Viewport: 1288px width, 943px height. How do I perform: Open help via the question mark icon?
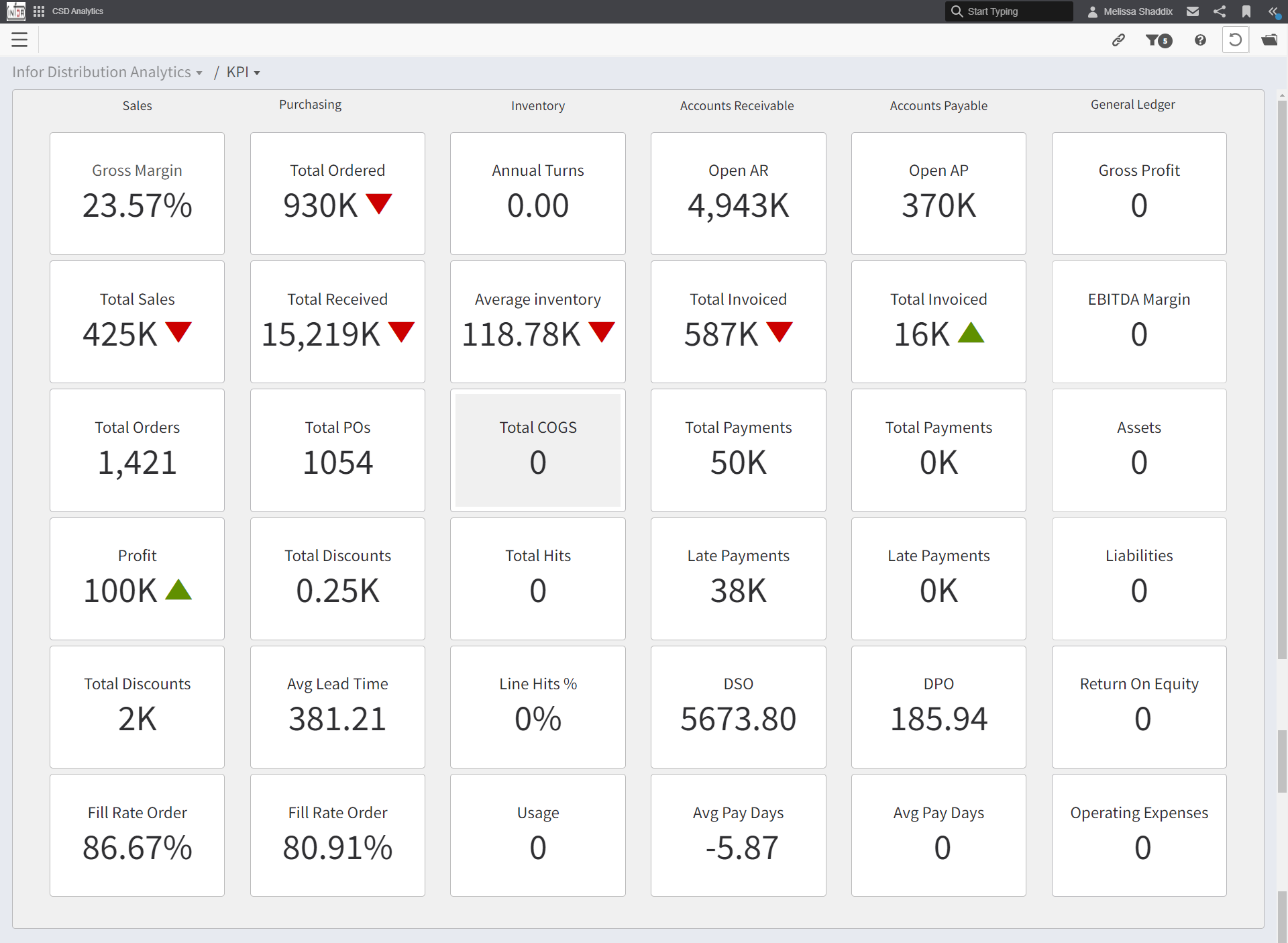point(1199,40)
